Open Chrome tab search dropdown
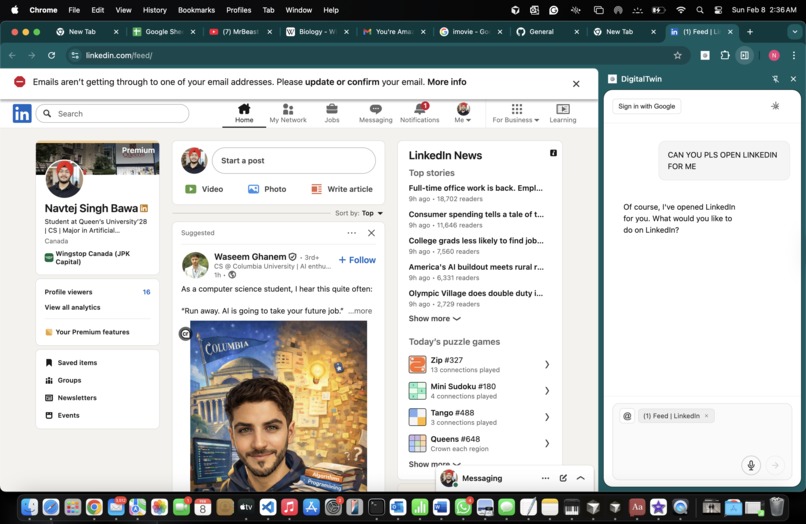The image size is (806, 524). [x=794, y=32]
